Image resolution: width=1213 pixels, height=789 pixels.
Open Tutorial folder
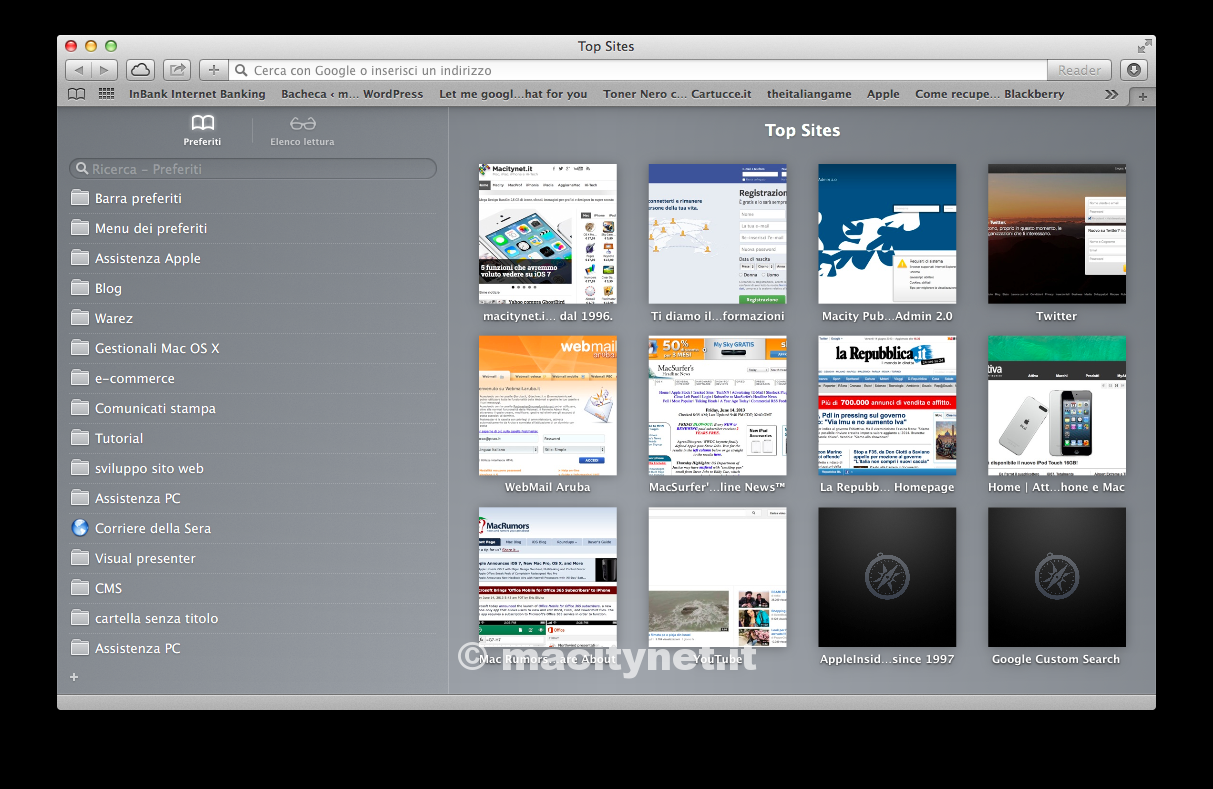252,438
